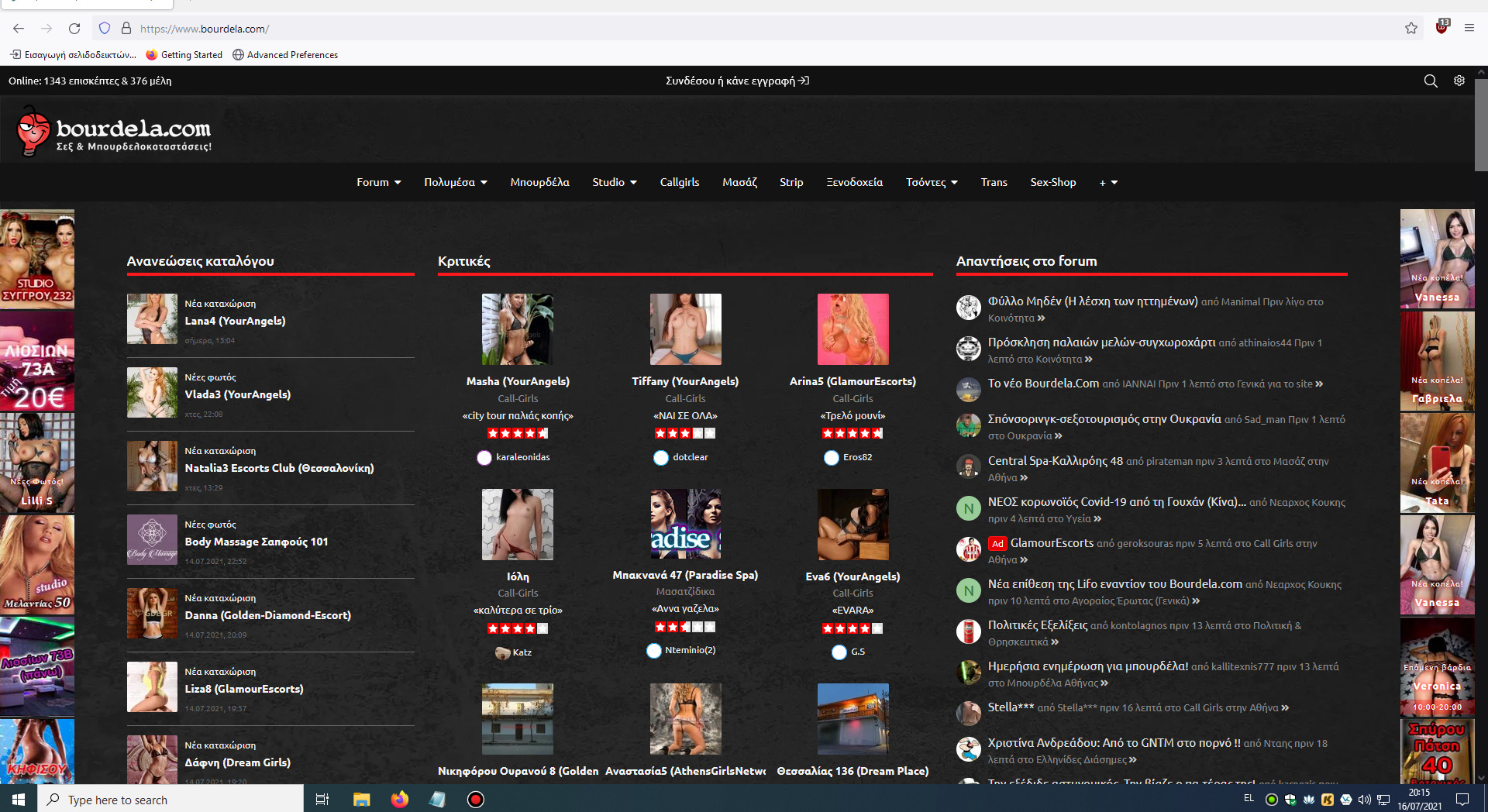Launch File Explorer from the taskbar

coord(361,799)
